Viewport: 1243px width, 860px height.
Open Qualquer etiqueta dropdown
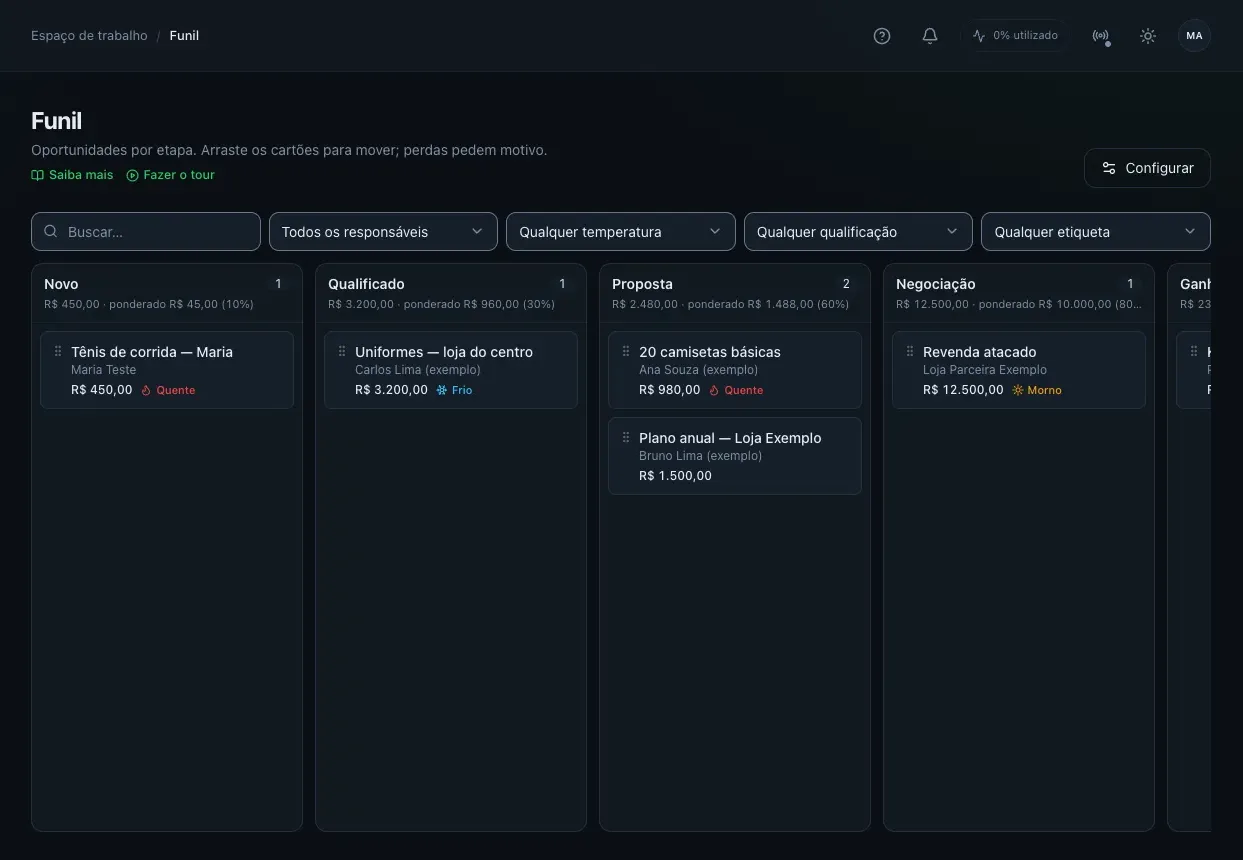1096,232
